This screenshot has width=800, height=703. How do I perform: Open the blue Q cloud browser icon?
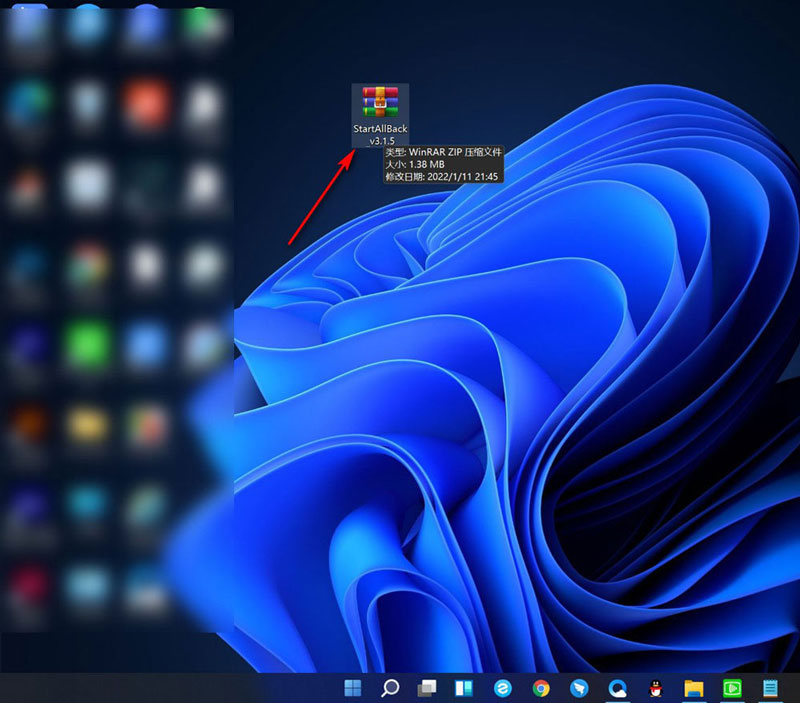(x=617, y=688)
